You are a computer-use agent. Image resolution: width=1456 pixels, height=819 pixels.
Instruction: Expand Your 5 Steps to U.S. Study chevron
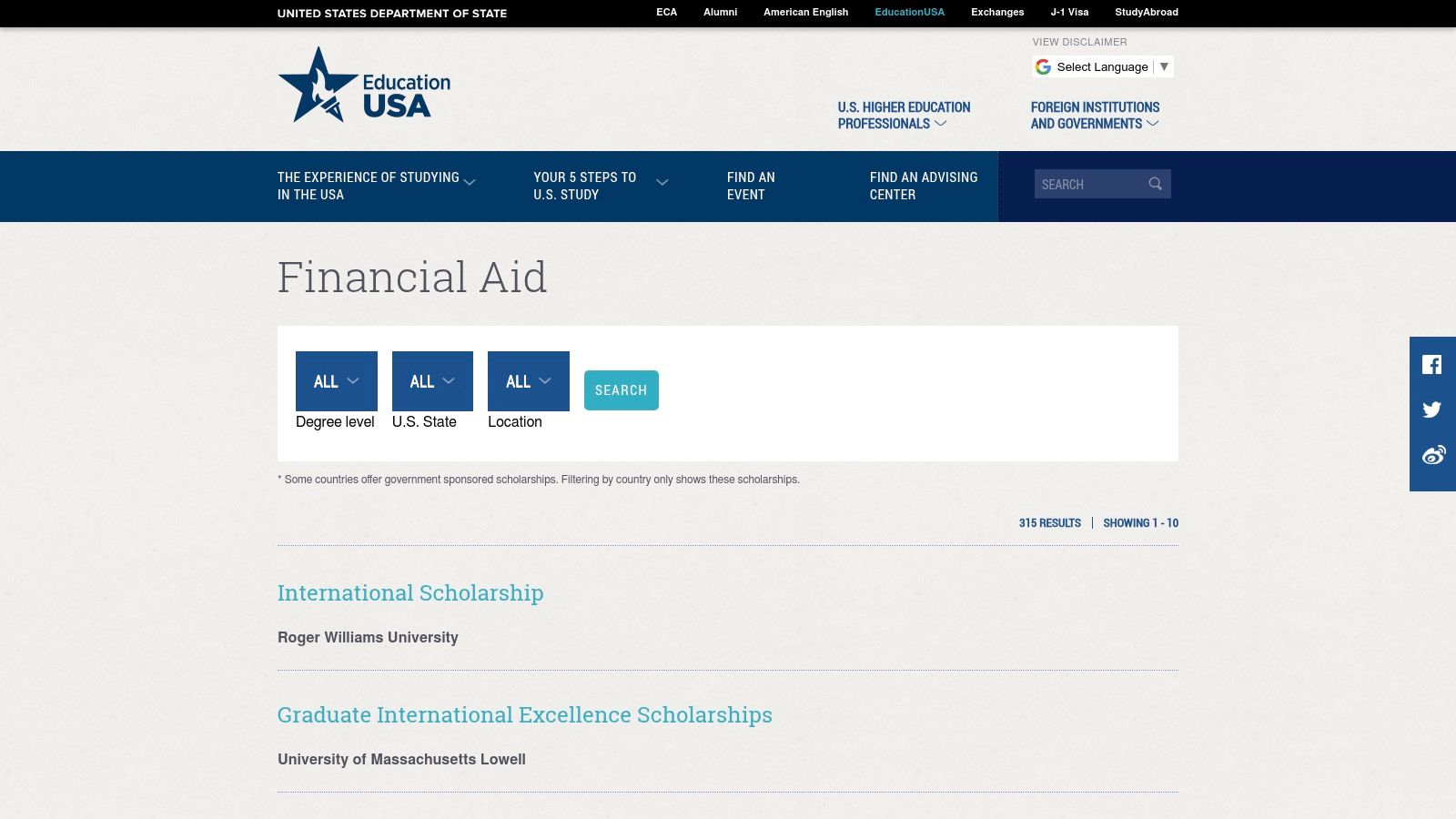pyautogui.click(x=662, y=182)
